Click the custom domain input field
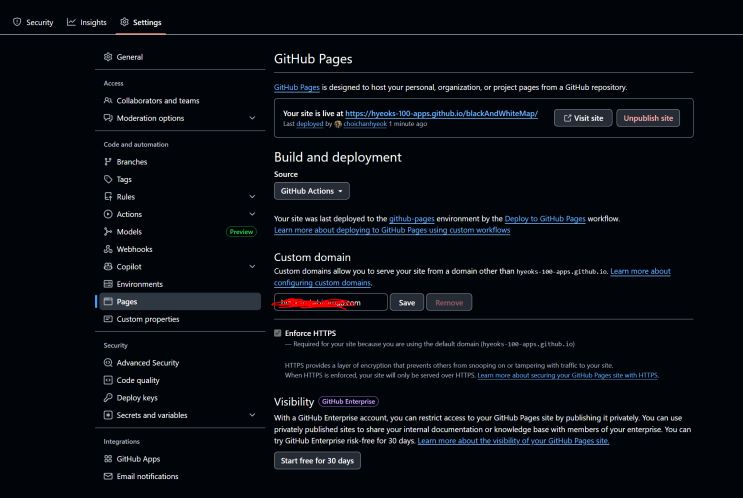This screenshot has height=498, width=743. coord(331,302)
